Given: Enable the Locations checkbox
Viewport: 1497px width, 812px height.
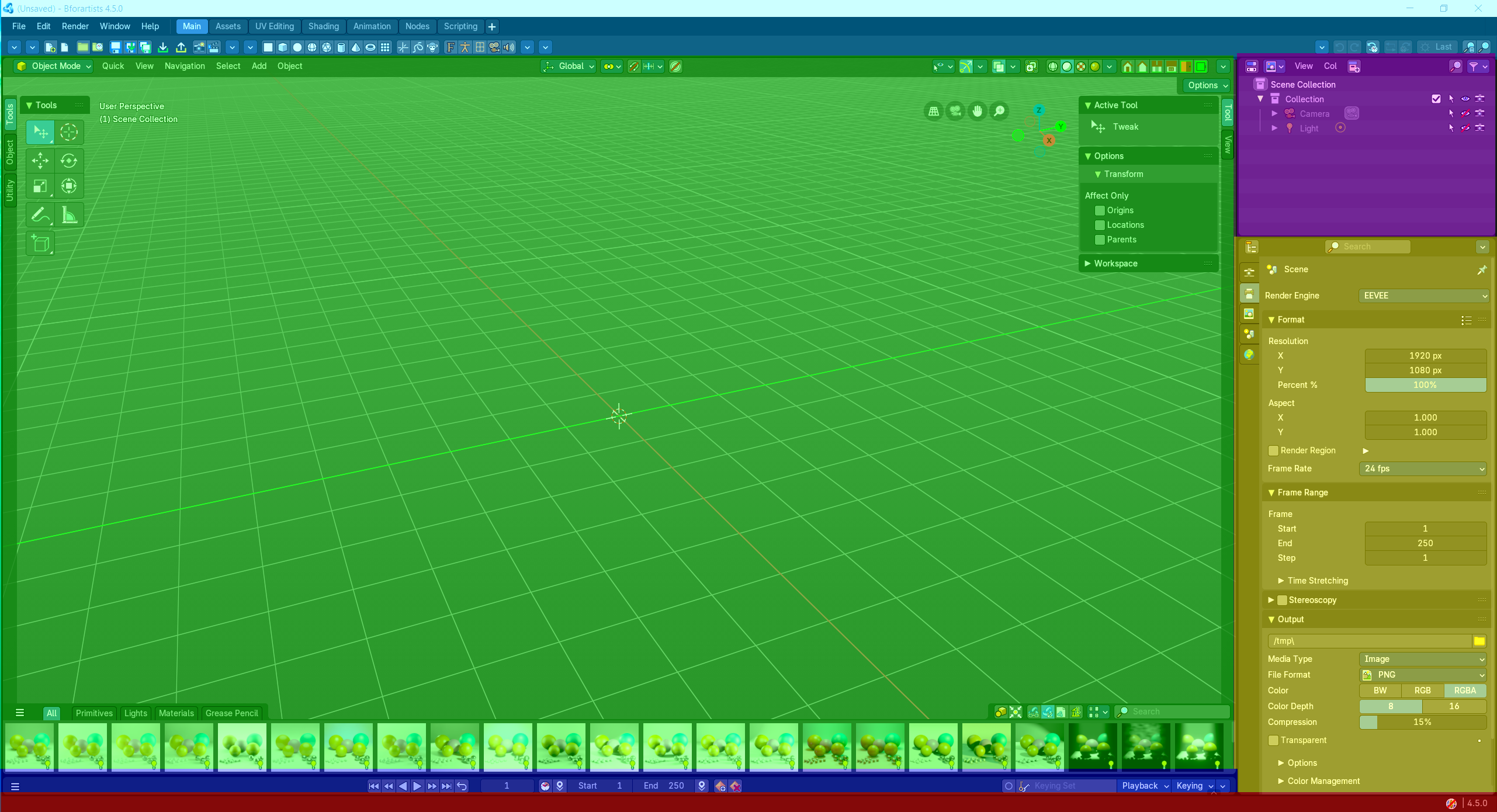Looking at the screenshot, I should click(1100, 225).
